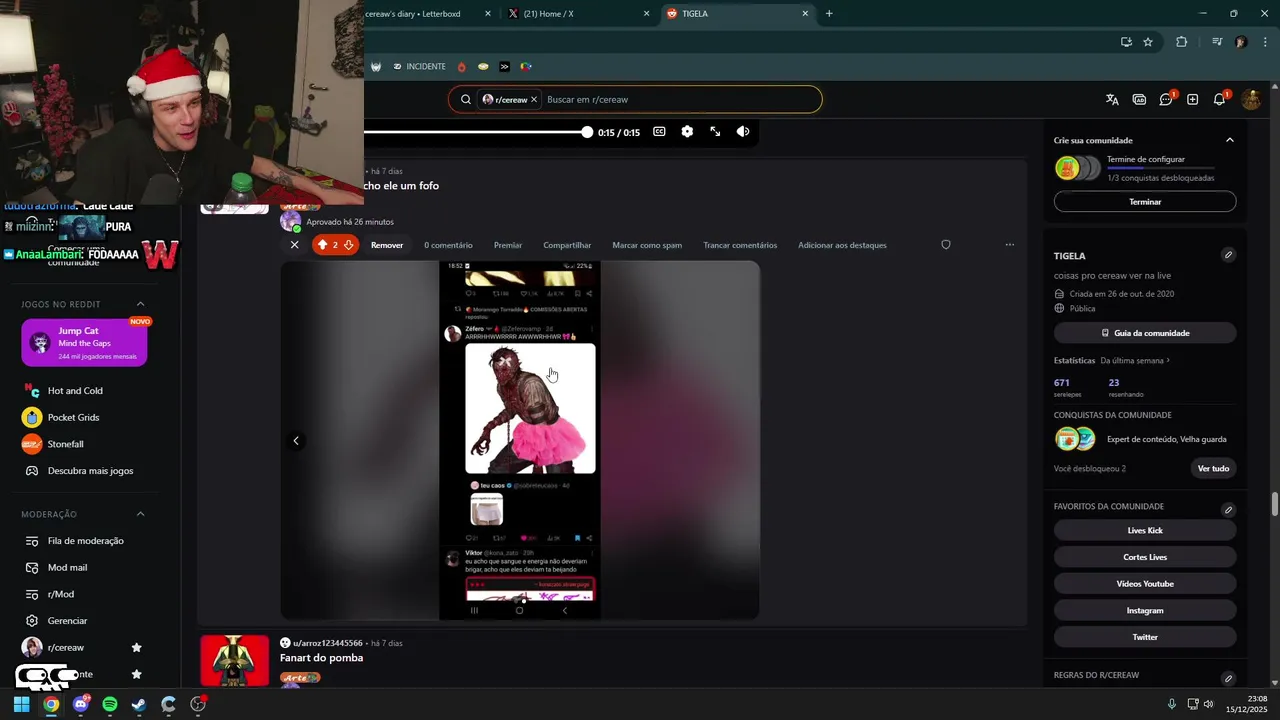Click Adicionar aos destaques
The height and width of the screenshot is (720, 1280).
click(842, 245)
